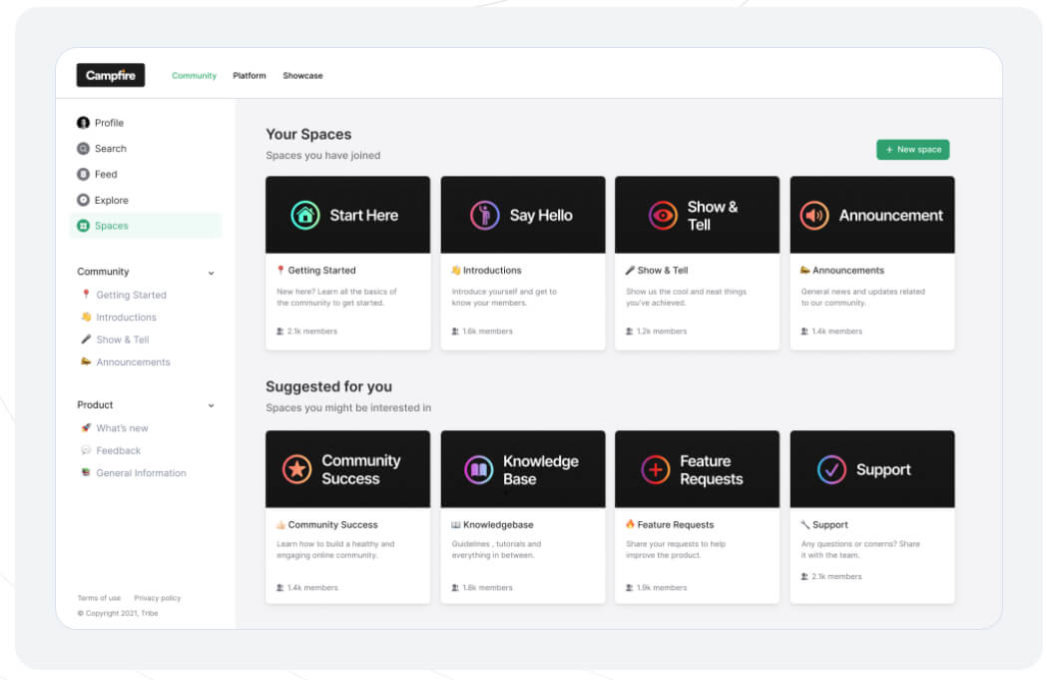The image size is (1055, 680).
Task: Click the Spaces icon in the sidebar
Action: [x=83, y=226]
